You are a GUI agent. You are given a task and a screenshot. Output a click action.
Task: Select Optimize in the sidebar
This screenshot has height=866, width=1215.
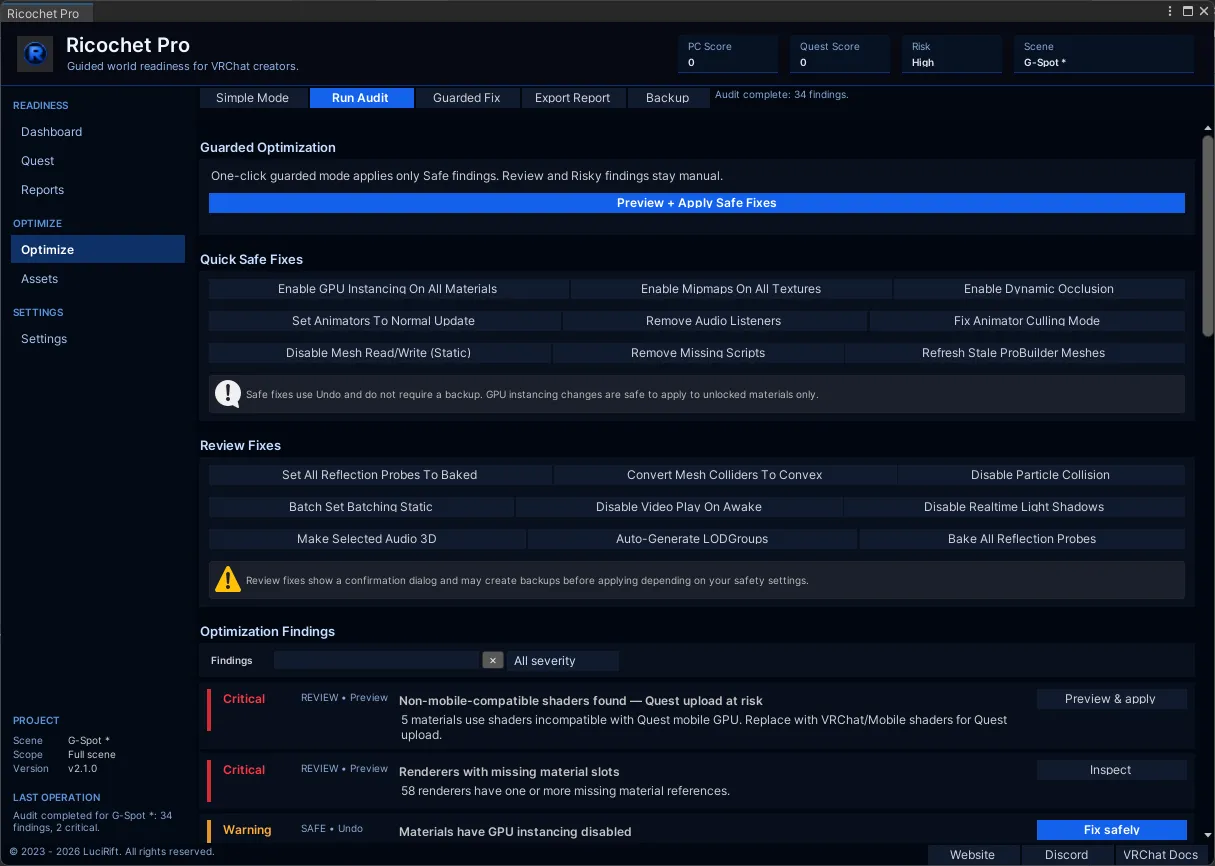coord(98,250)
